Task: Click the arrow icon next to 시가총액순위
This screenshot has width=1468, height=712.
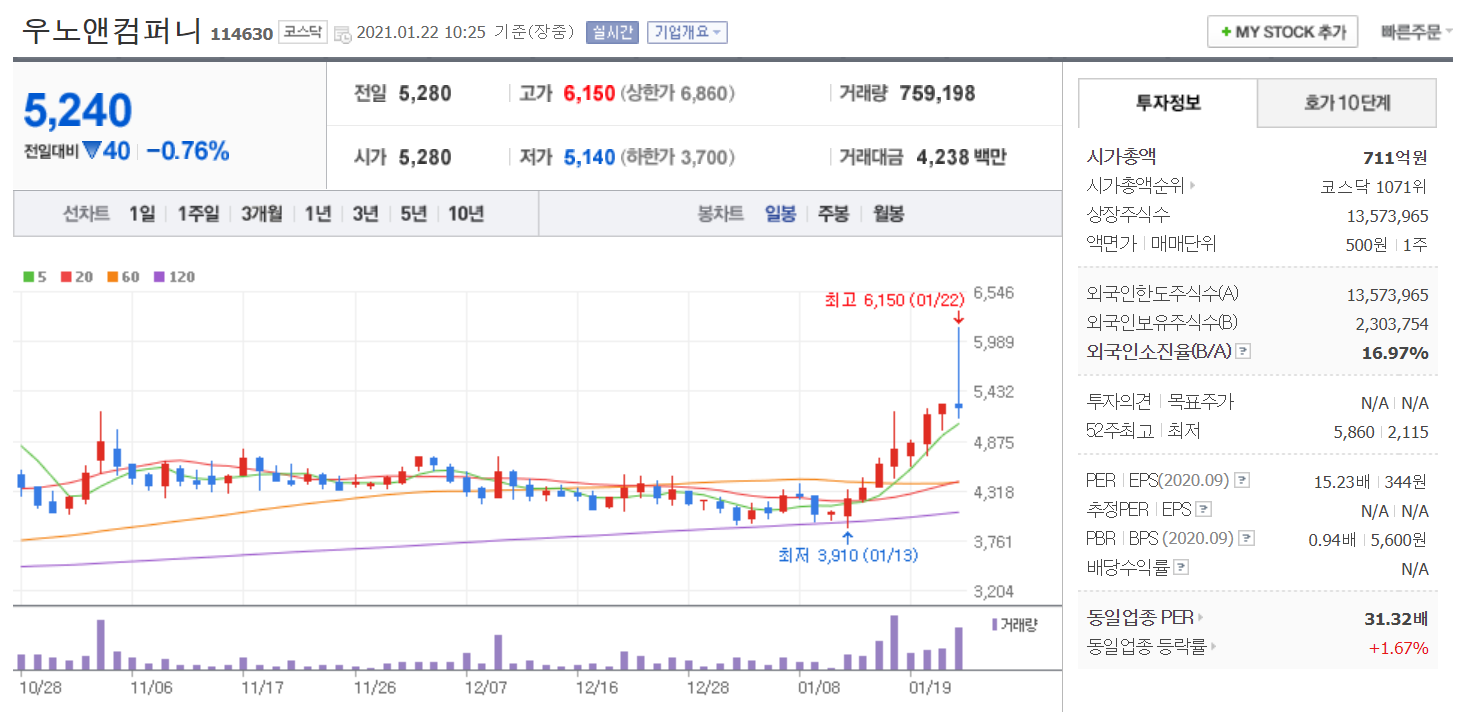Action: pos(1192,186)
